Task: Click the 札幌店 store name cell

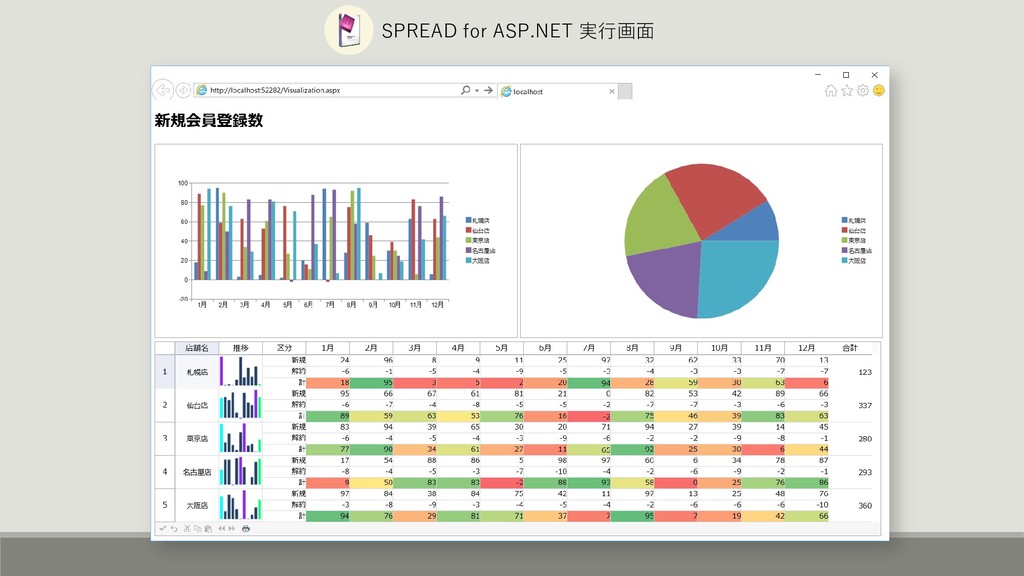Action: (197, 372)
